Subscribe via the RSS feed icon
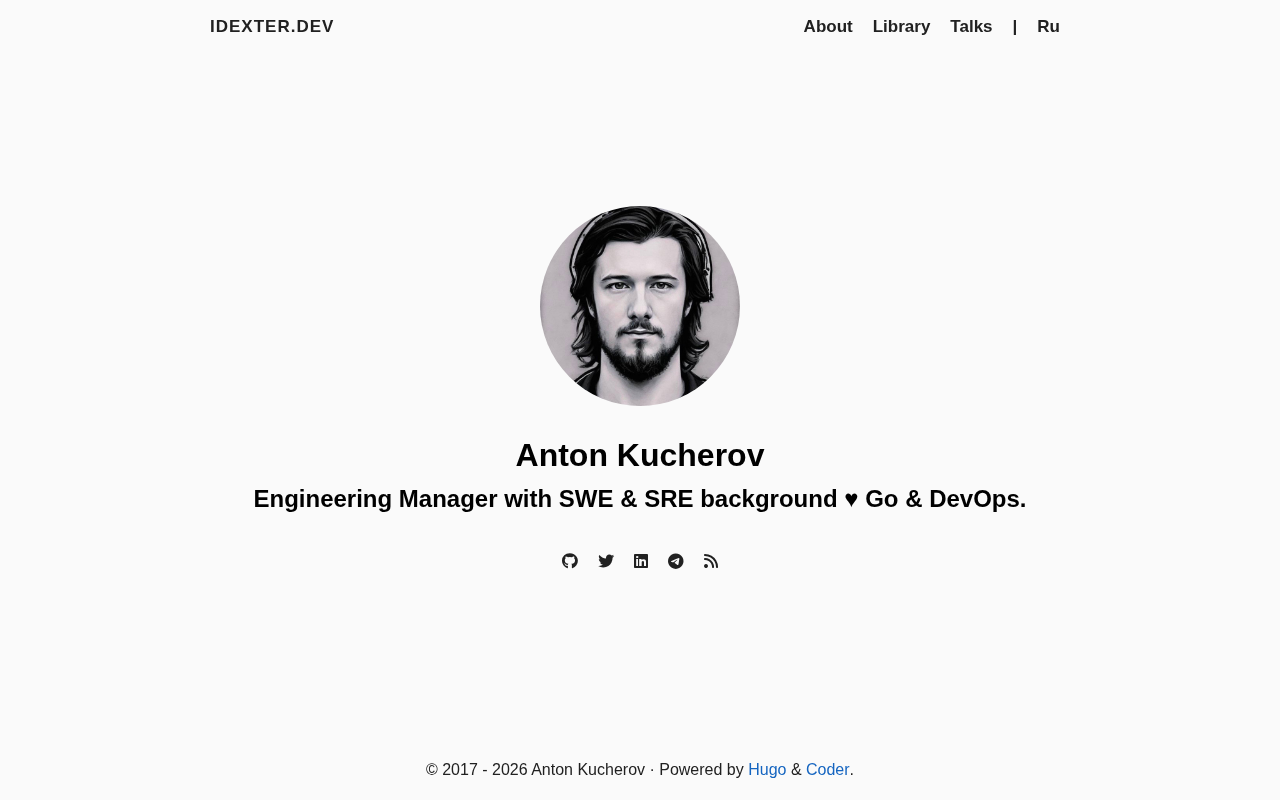 [711, 561]
